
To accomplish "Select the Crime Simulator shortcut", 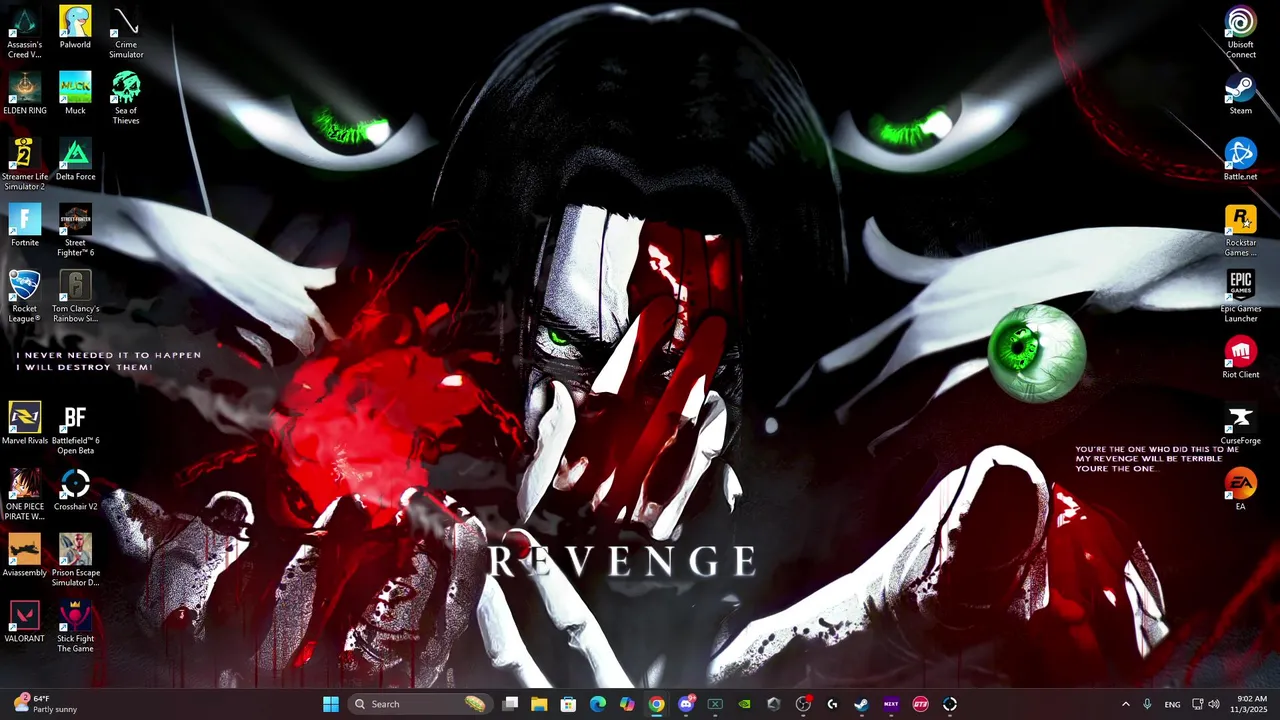I will (126, 32).
